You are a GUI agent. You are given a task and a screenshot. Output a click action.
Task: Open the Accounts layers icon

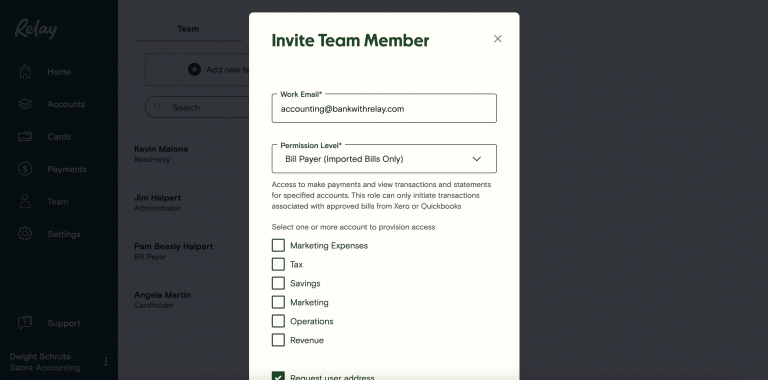(x=25, y=104)
